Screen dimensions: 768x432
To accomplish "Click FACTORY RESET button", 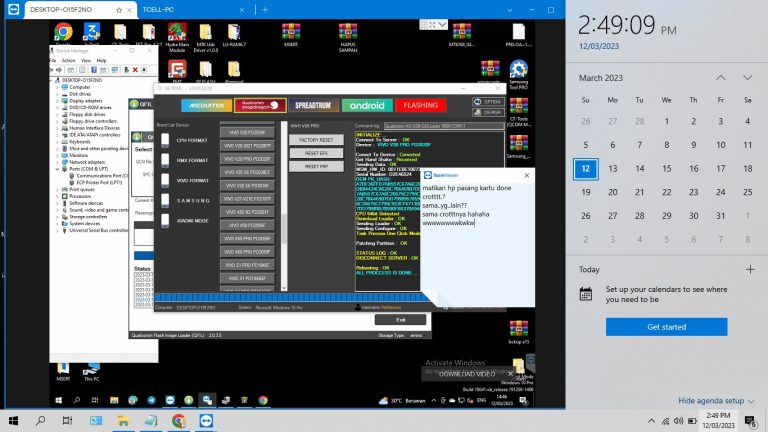I will tap(316, 140).
